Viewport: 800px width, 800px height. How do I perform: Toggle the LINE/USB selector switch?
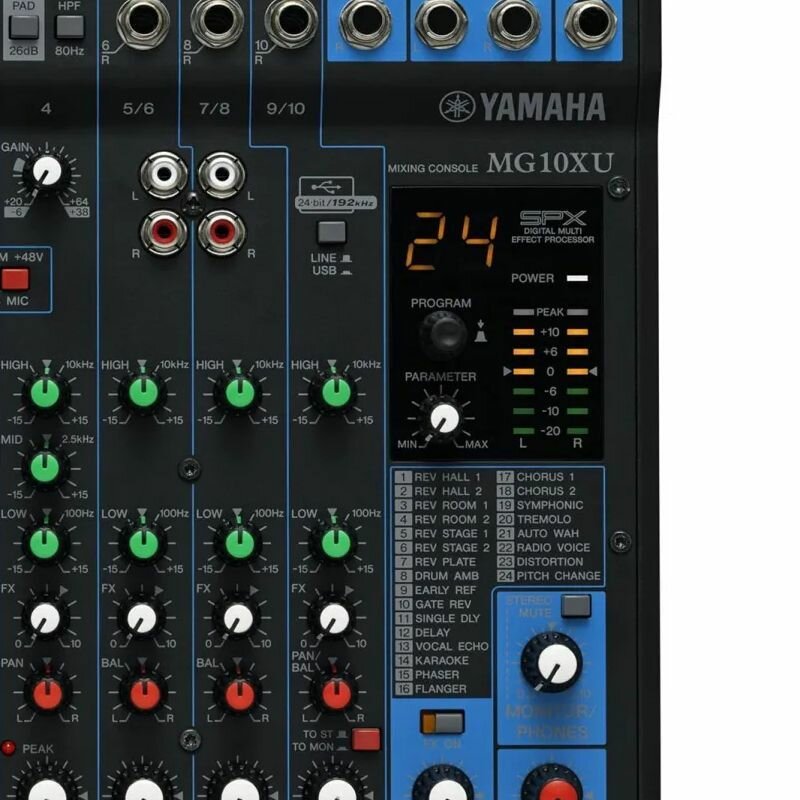tap(332, 232)
